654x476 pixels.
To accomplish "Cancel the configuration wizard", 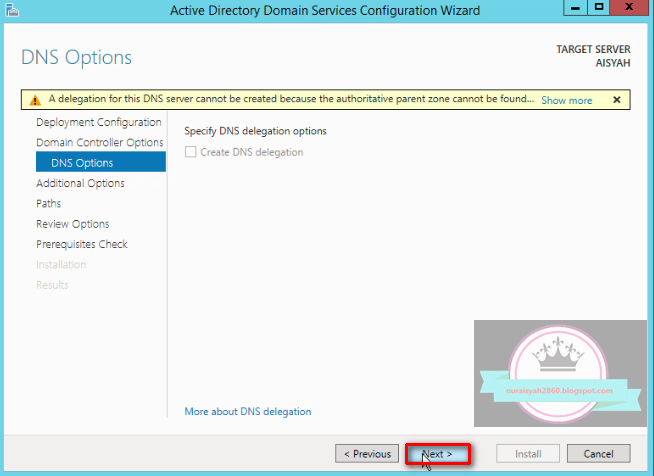I will (599, 453).
